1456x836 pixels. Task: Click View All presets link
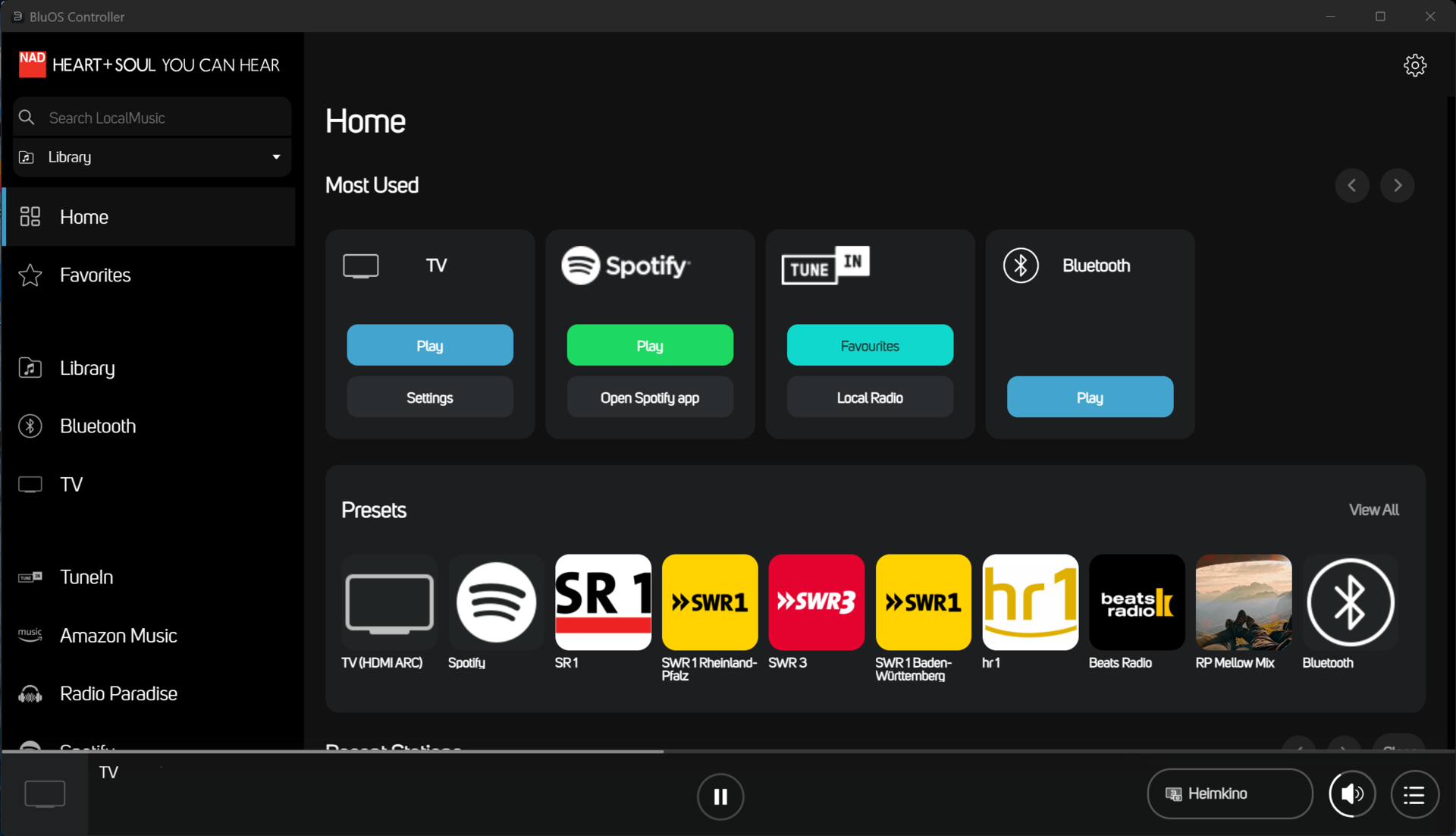[x=1373, y=510]
